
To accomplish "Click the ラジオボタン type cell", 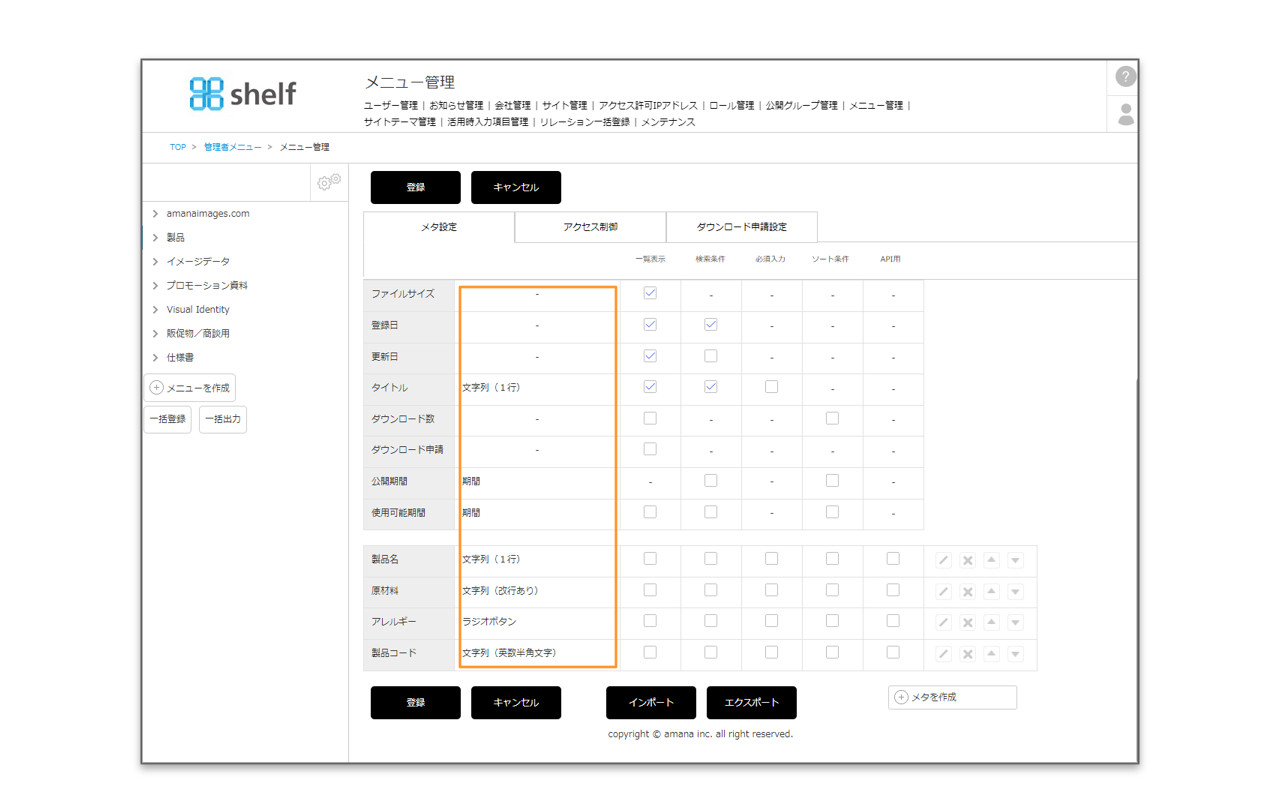I will pos(537,622).
